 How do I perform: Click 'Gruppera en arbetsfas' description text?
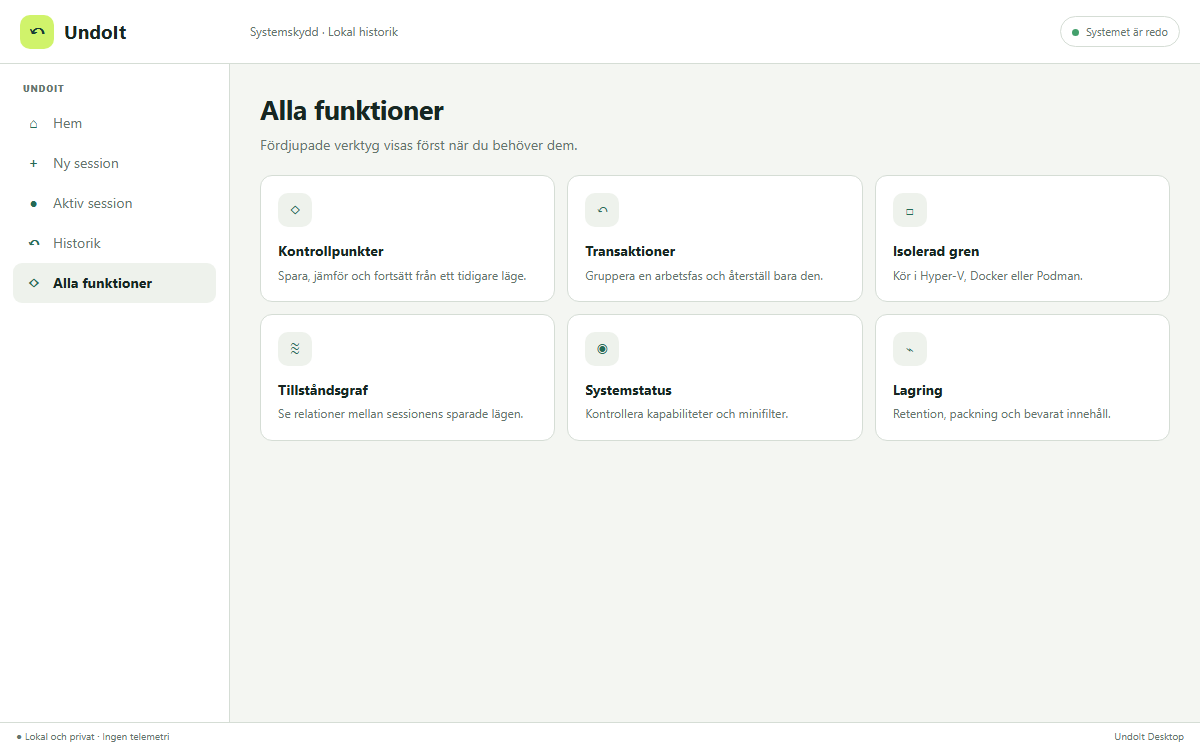point(704,276)
